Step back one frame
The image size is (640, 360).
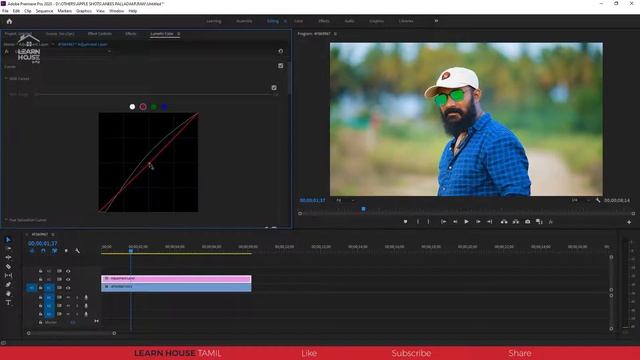pos(455,222)
